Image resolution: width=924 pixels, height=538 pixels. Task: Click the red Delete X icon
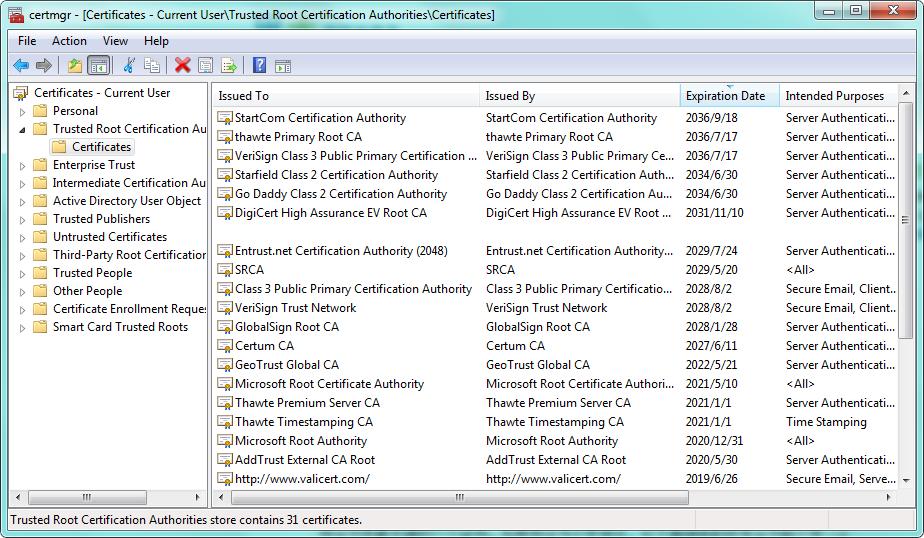(x=182, y=66)
